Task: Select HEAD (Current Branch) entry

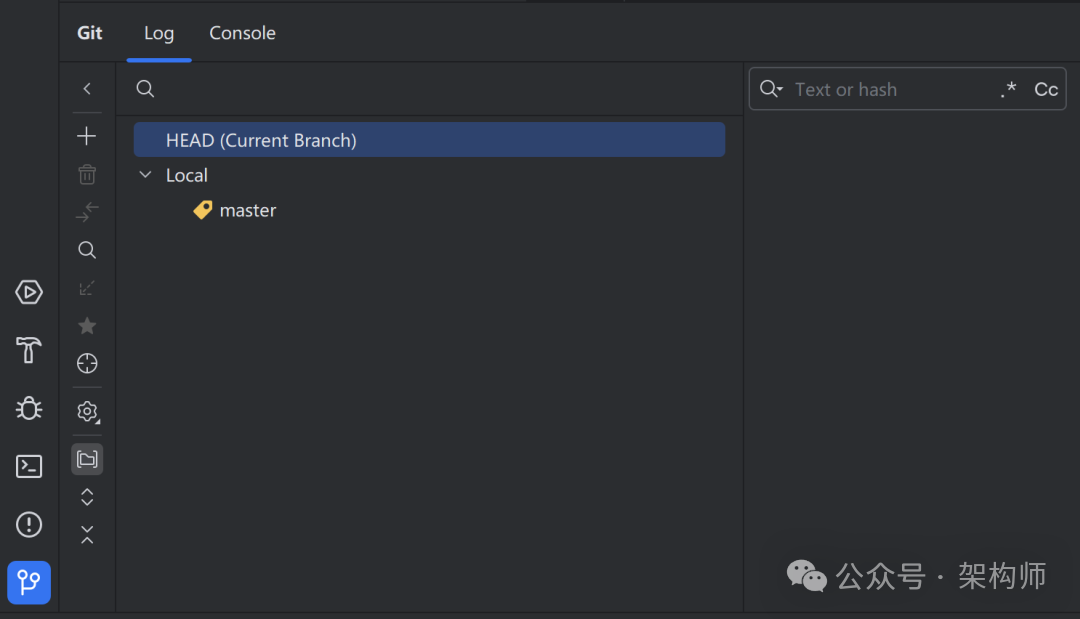Action: (429, 140)
